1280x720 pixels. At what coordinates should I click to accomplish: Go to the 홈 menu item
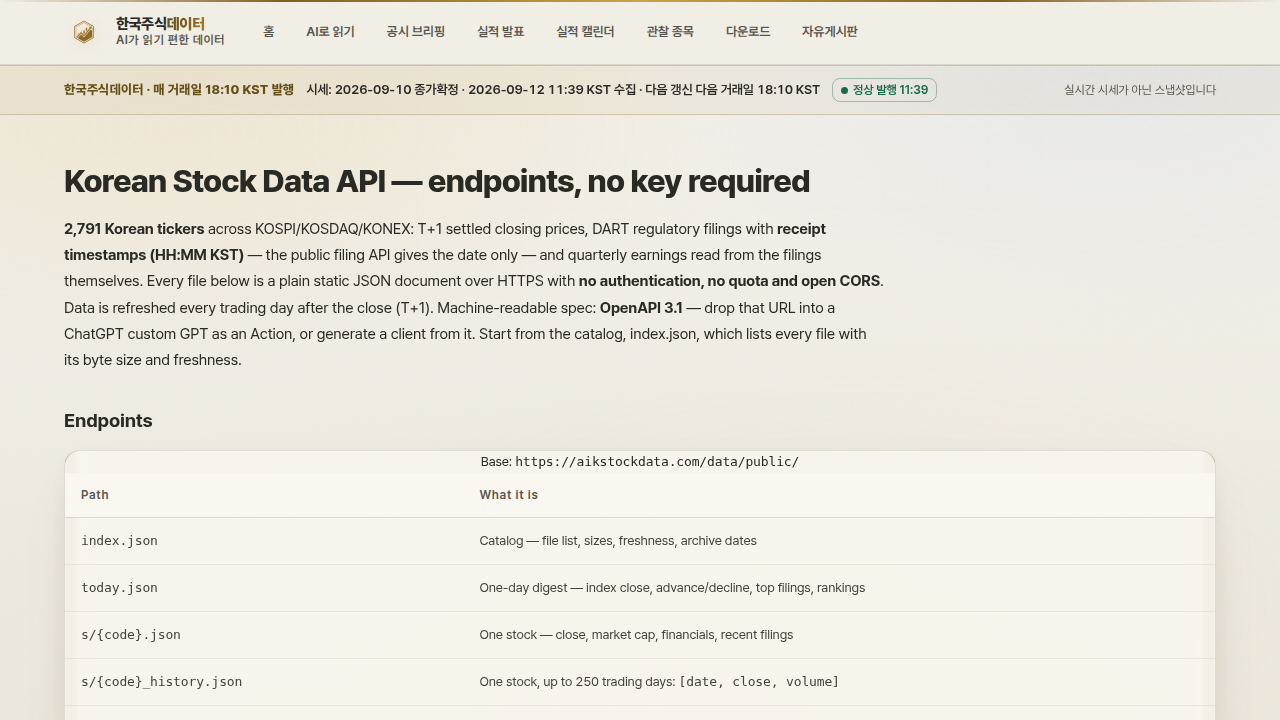tap(269, 32)
